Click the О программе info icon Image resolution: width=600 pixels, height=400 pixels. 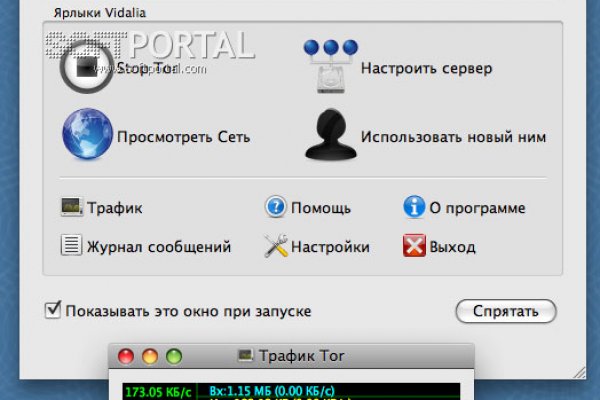tap(414, 208)
